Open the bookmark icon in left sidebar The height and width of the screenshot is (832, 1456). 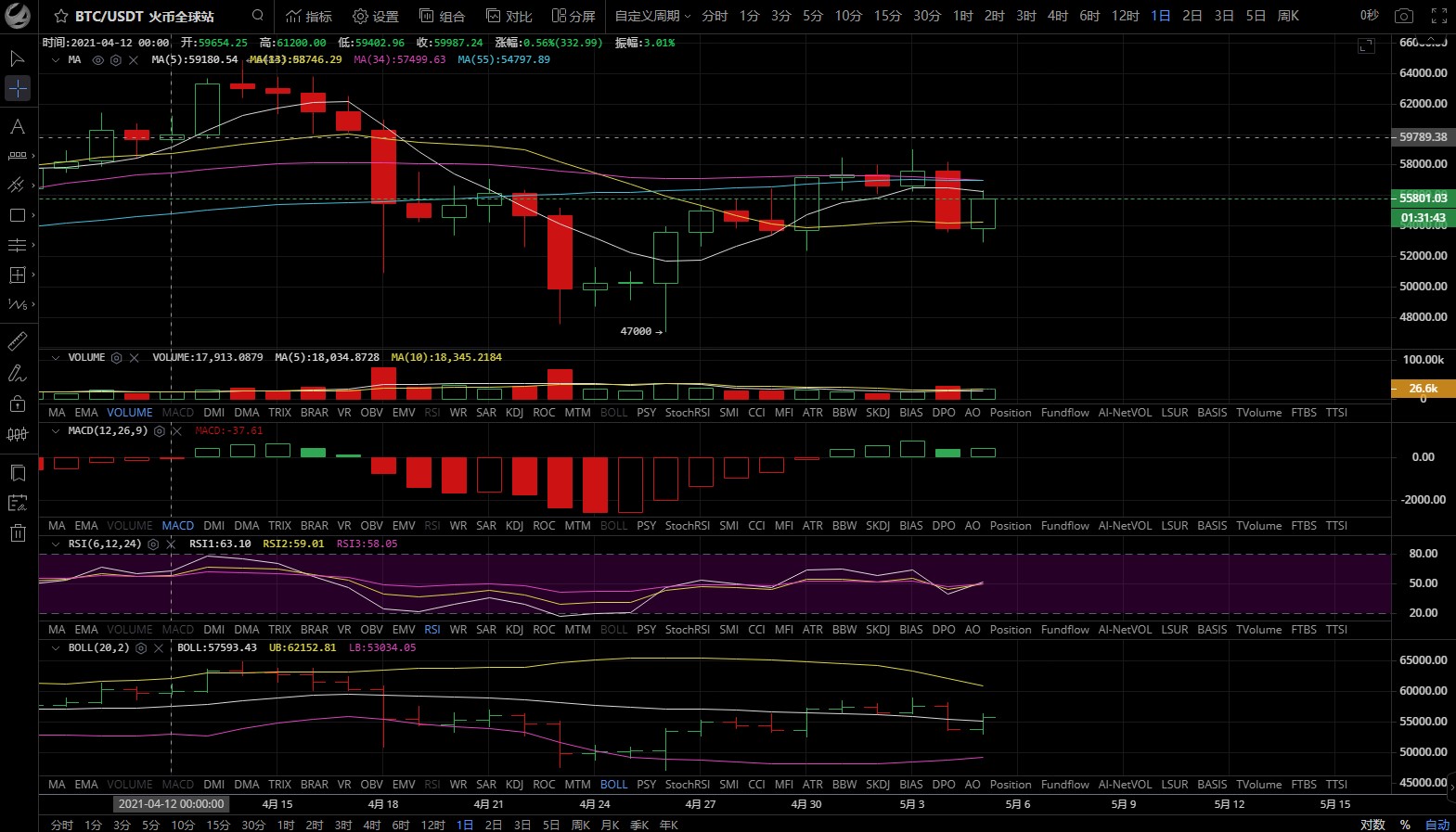[x=17, y=473]
